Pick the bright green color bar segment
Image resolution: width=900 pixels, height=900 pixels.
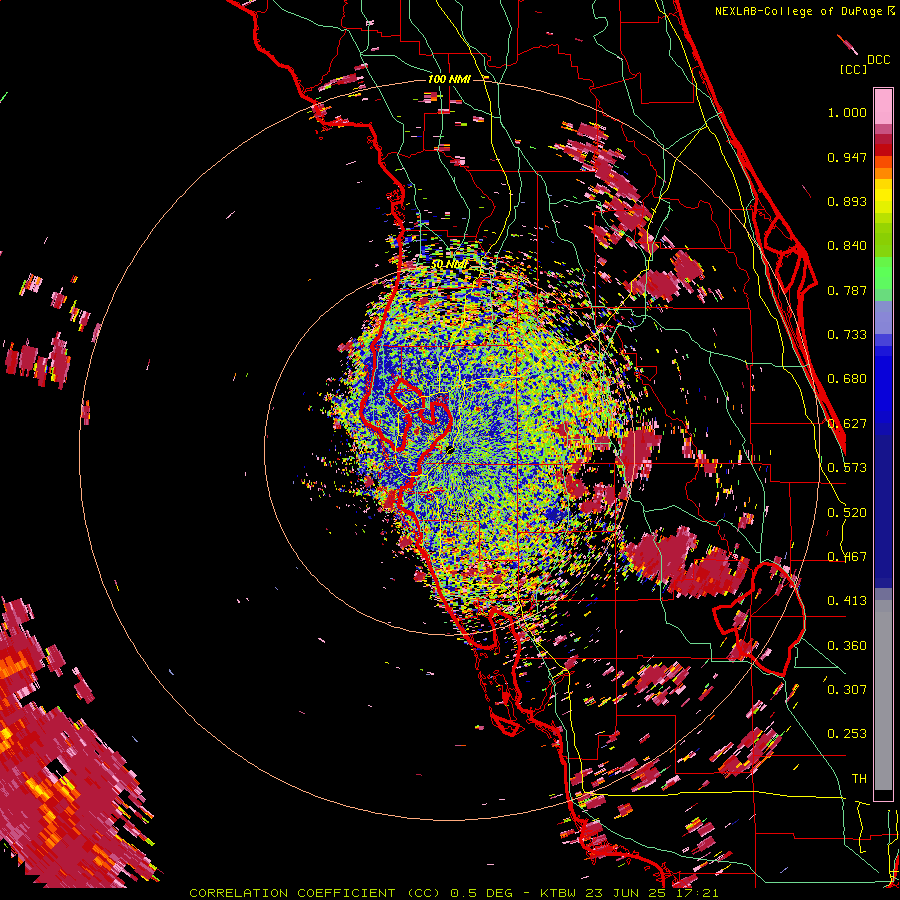[883, 271]
